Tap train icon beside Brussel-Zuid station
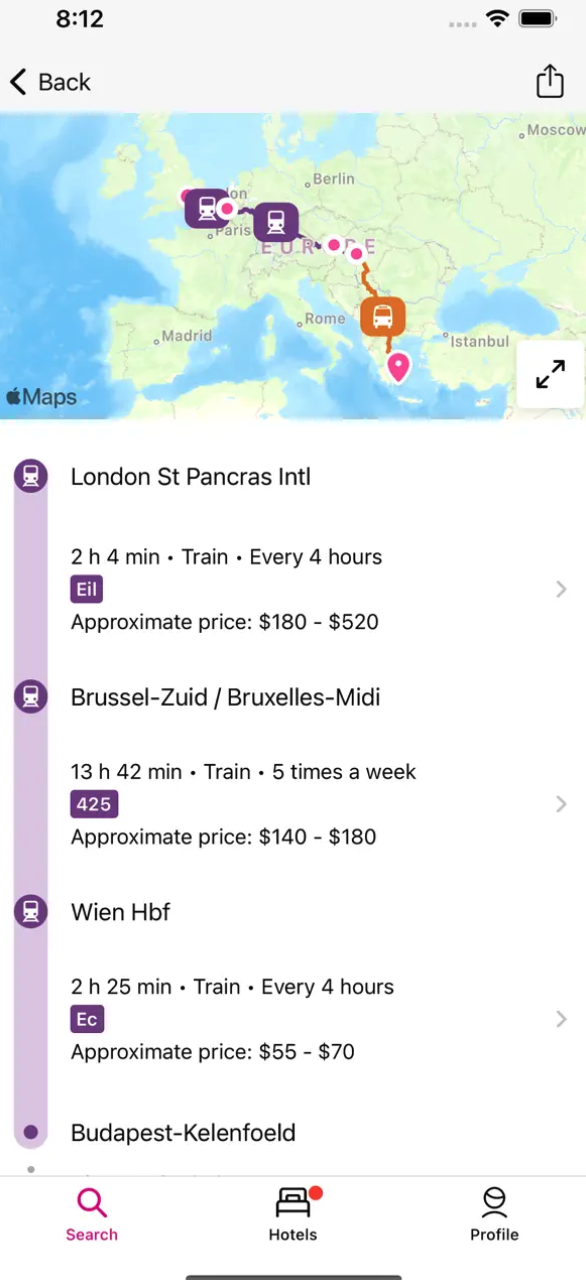The height and width of the screenshot is (1280, 586). pos(31,696)
